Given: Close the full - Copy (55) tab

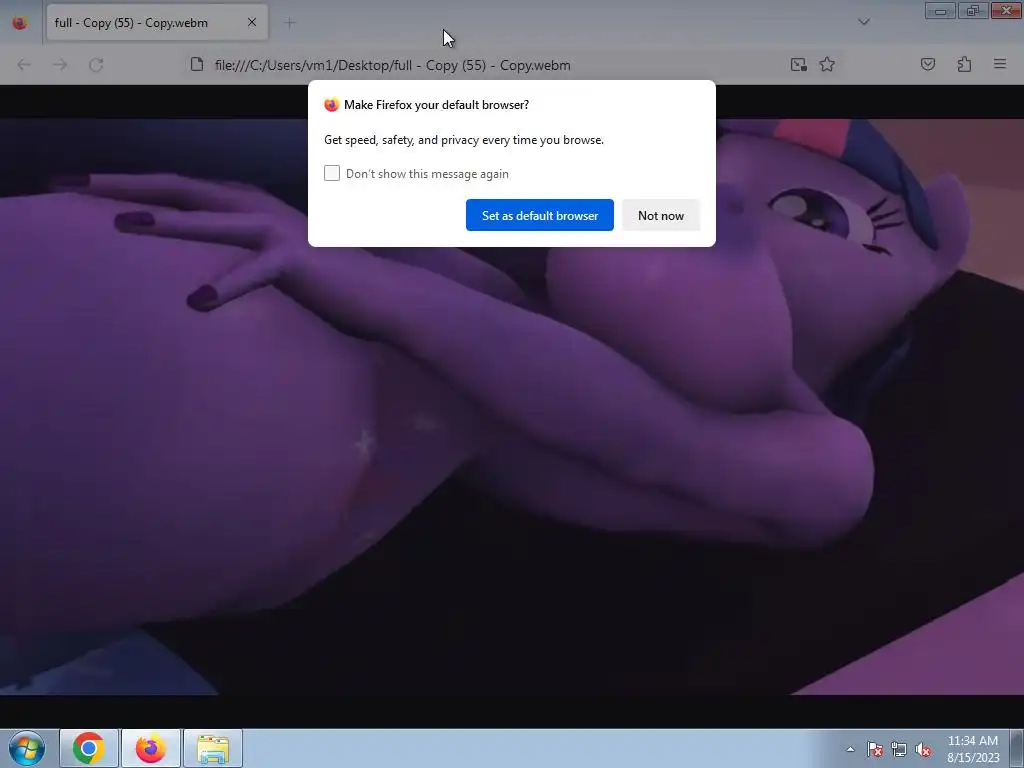Looking at the screenshot, I should pos(252,22).
